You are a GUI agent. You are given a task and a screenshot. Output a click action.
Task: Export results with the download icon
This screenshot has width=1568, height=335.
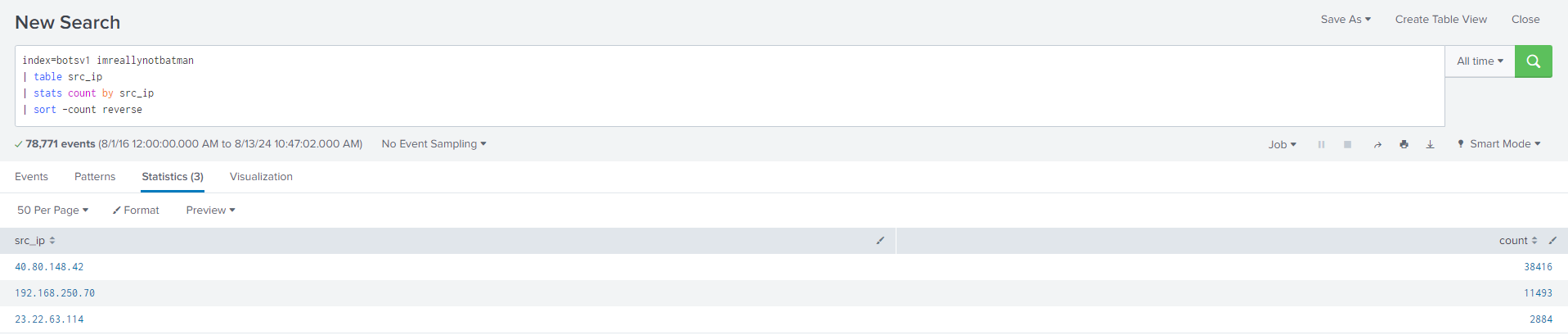point(1430,144)
